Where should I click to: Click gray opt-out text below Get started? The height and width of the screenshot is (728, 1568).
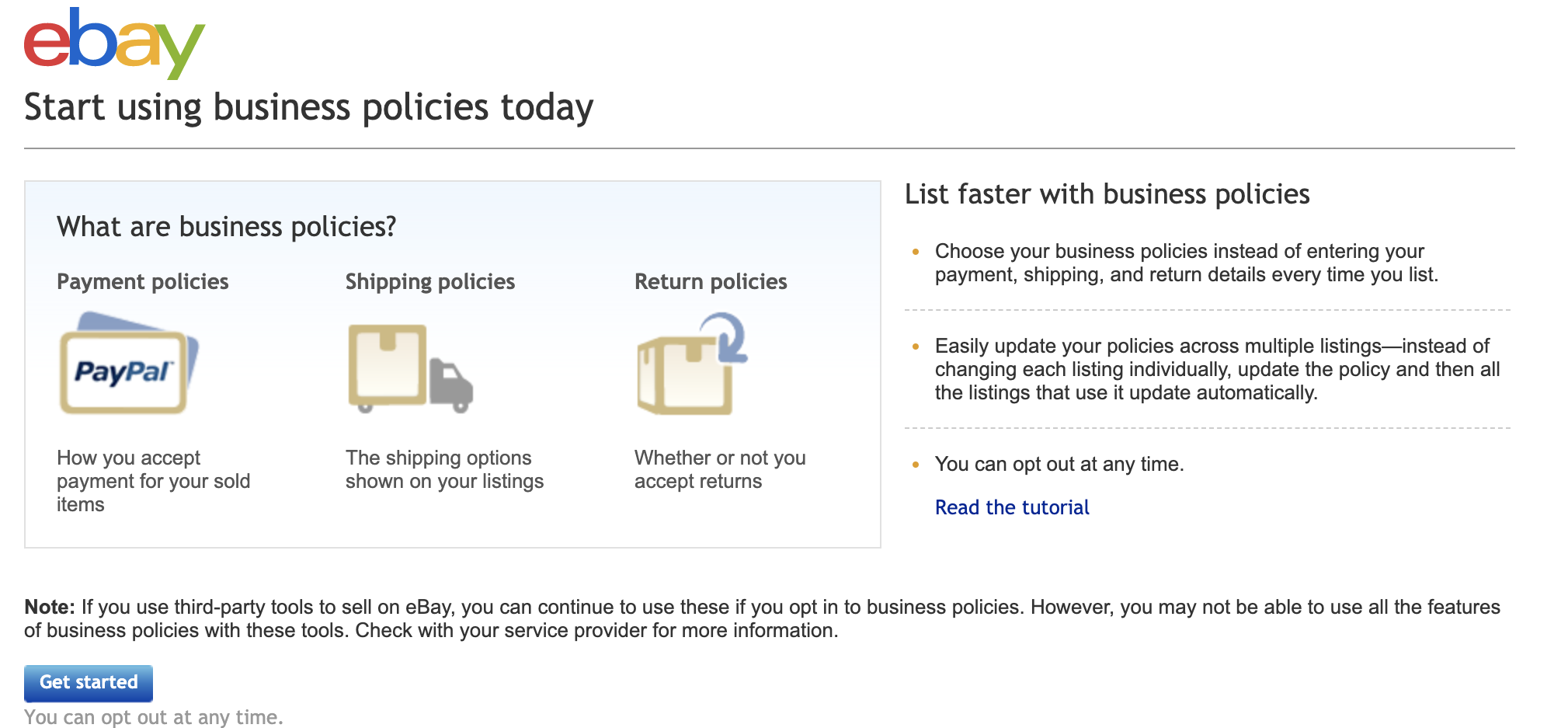coord(154,717)
